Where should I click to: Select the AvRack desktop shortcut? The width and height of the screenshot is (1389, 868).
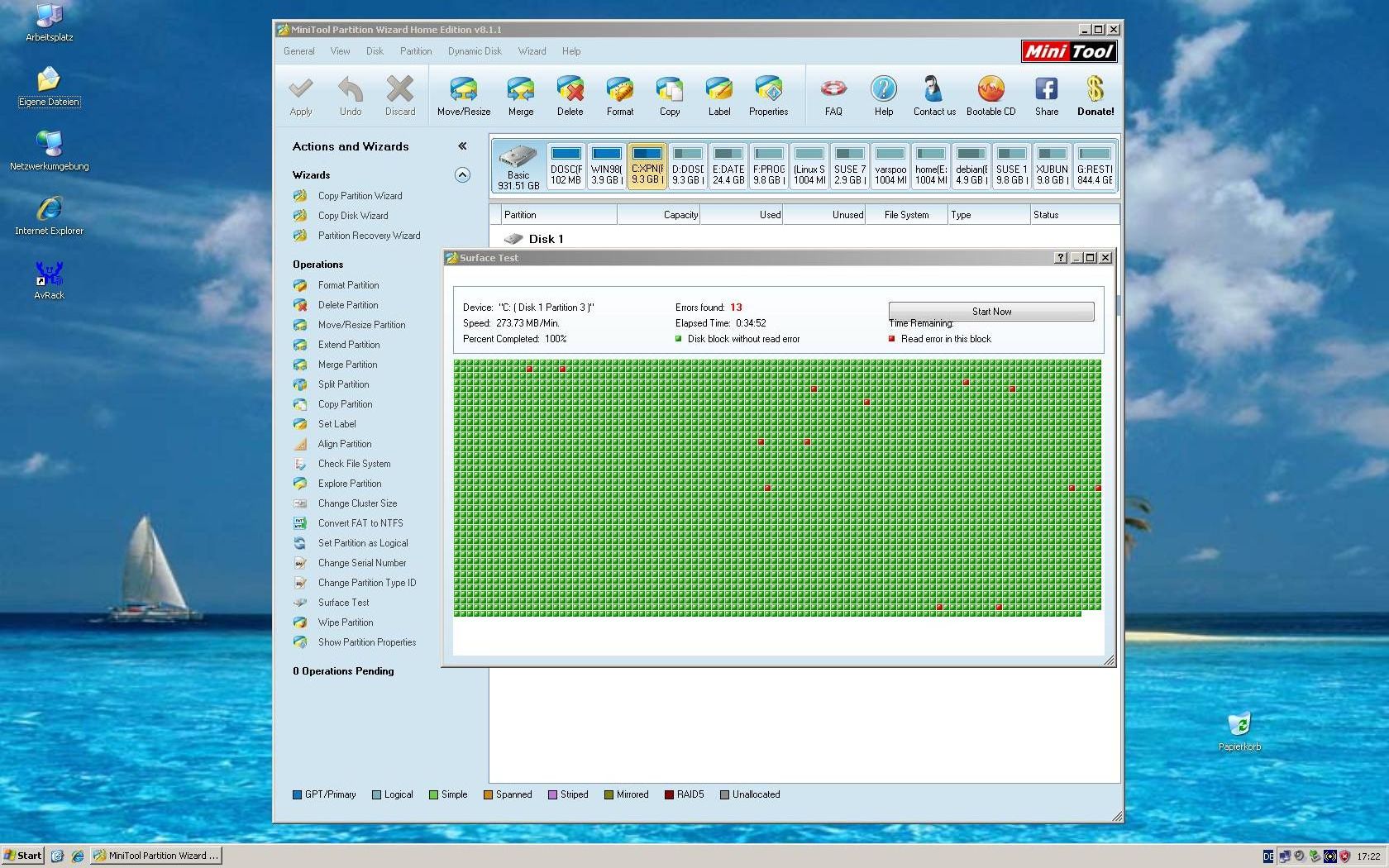[x=49, y=281]
